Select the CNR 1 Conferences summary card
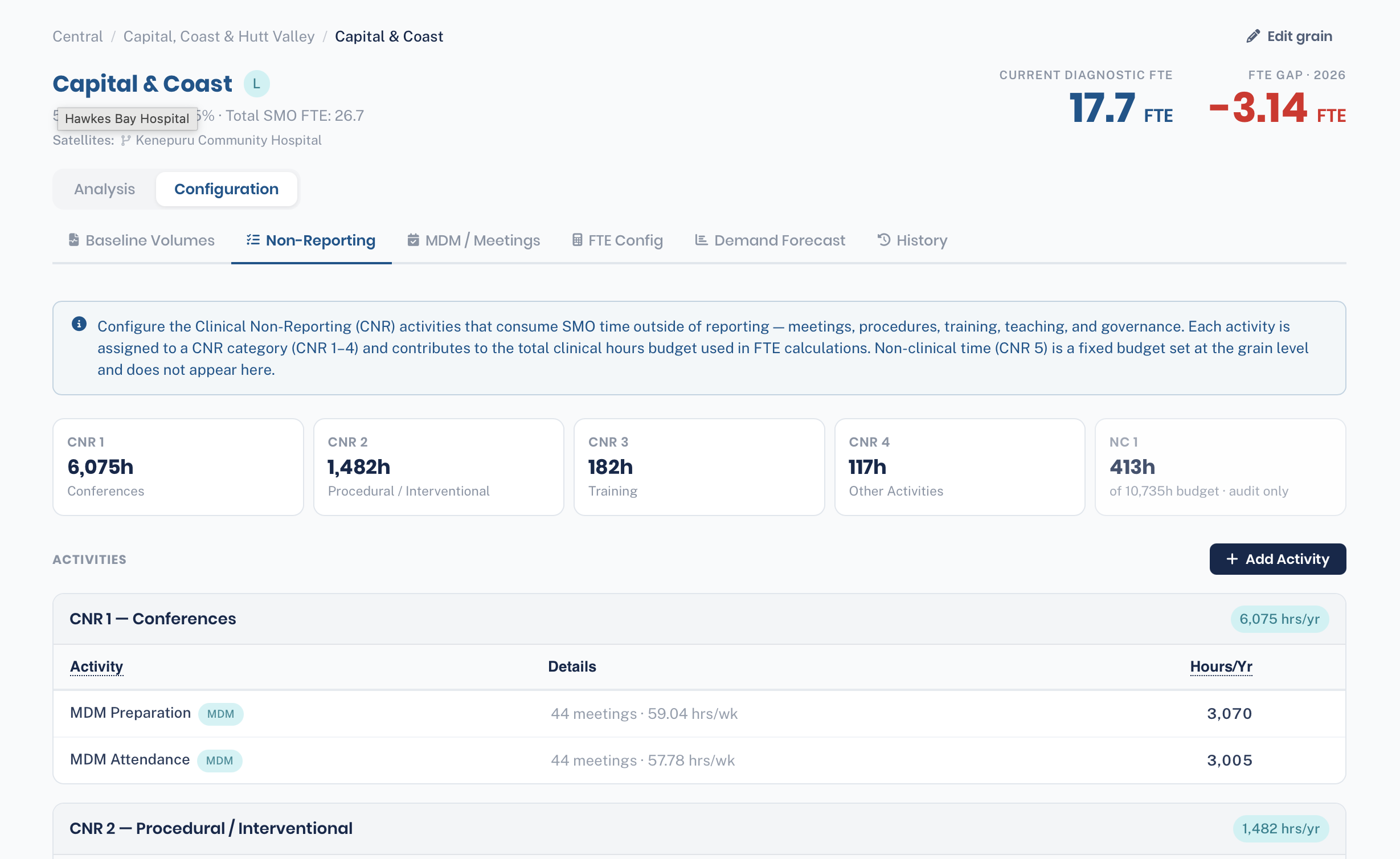The image size is (1400, 859). [x=178, y=467]
